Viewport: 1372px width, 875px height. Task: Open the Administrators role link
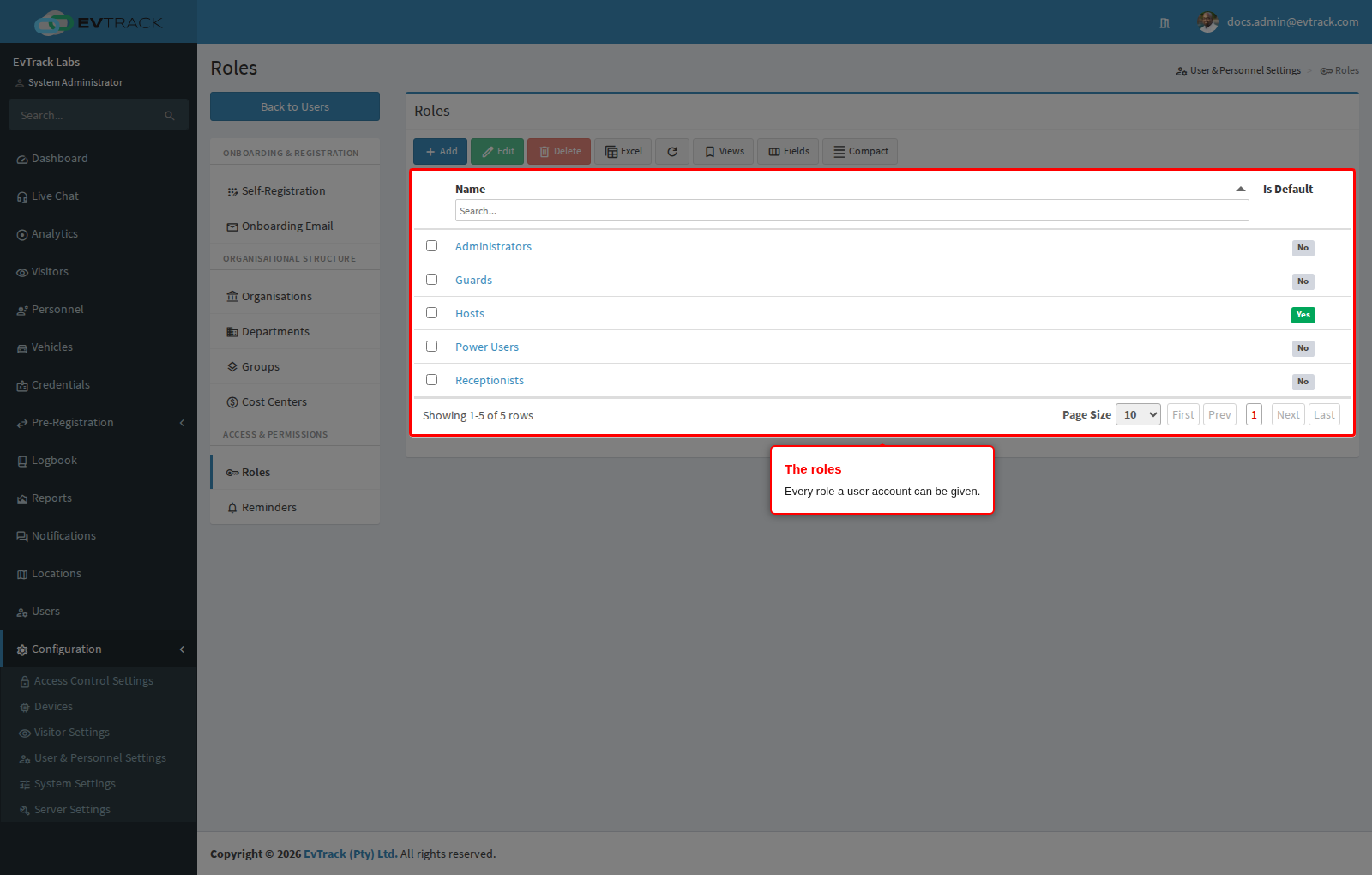pos(493,247)
